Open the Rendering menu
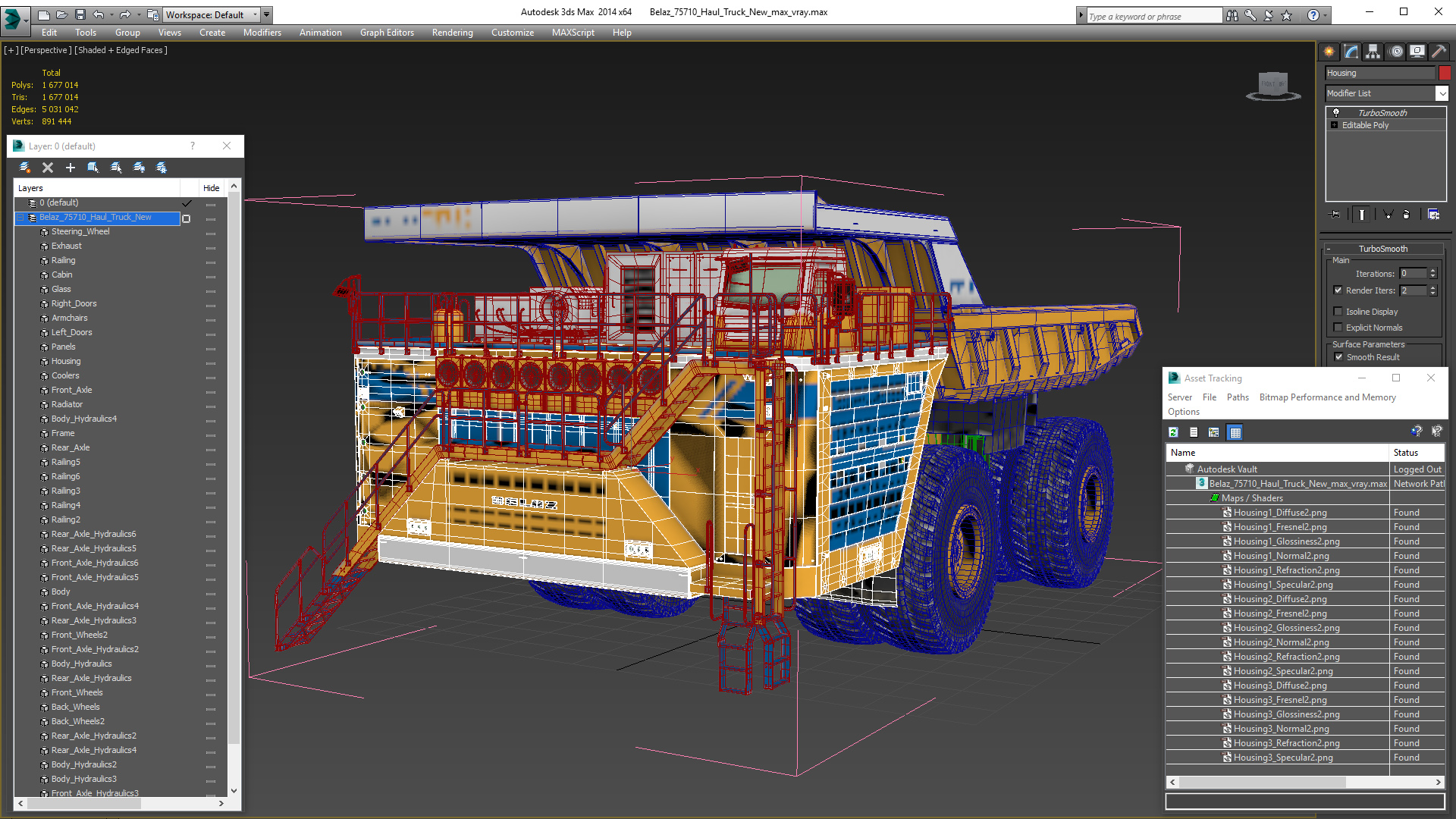Image resolution: width=1456 pixels, height=819 pixels. click(453, 33)
